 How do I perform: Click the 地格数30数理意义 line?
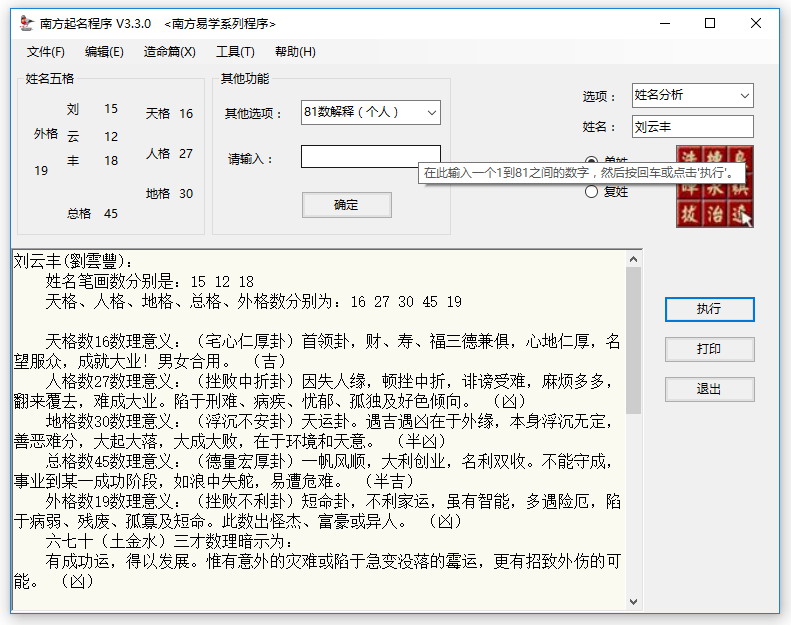[x=317, y=431]
